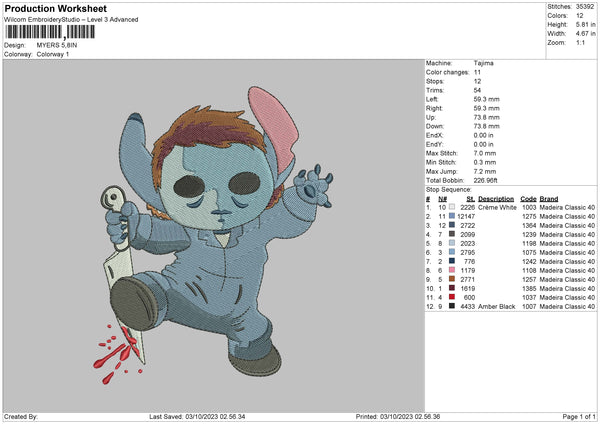
Task: Select the color swatch in the code 1242 row
Action: coord(452,261)
